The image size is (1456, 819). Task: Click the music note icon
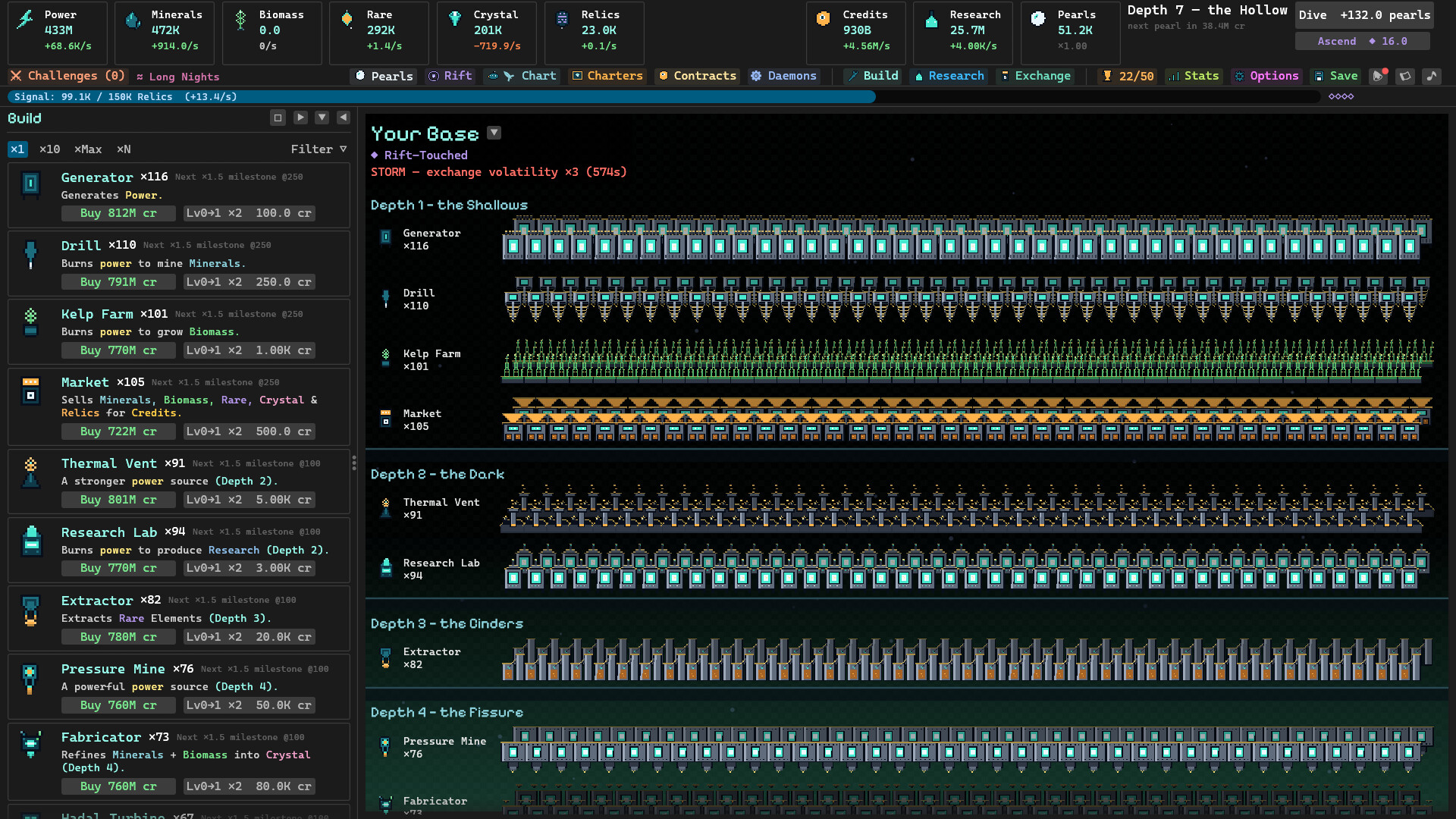pos(1431,76)
